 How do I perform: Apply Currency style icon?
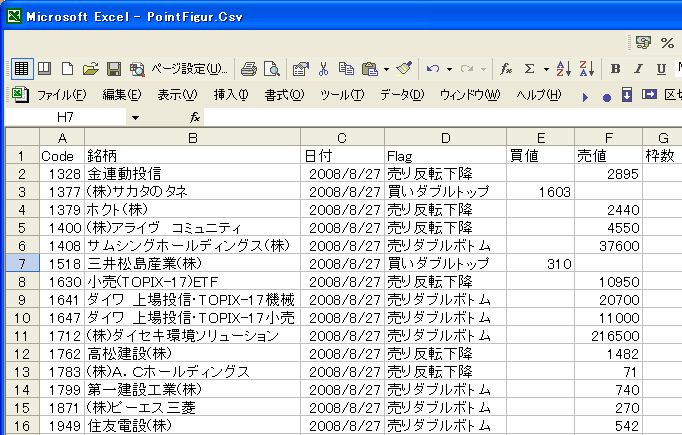tap(643, 43)
